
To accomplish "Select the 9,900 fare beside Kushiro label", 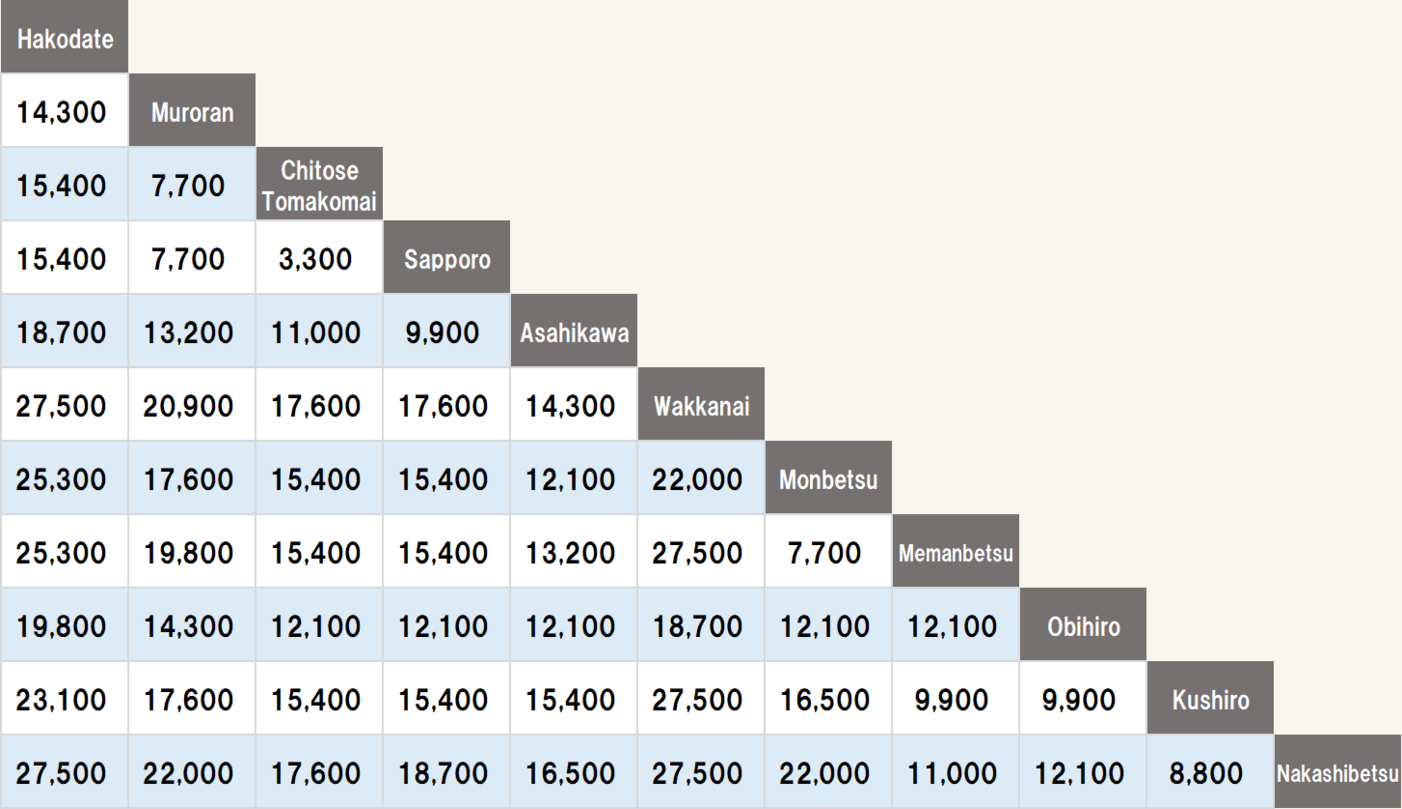I will pos(1079,699).
